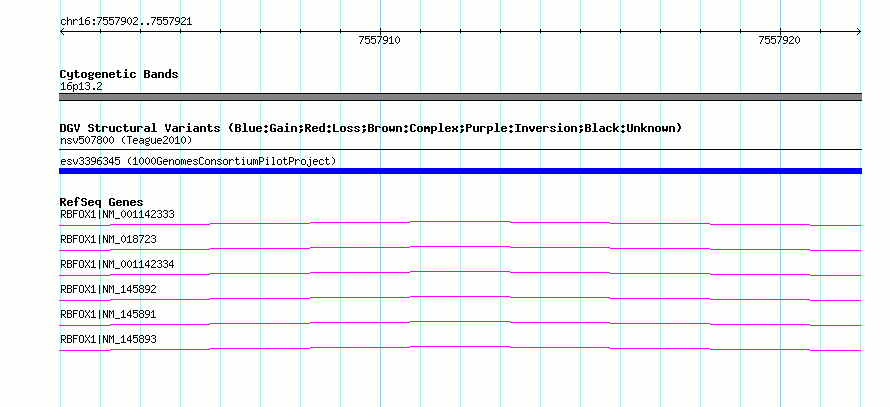890x407 pixels.
Task: Click the gray 16p13.2 cytogenetic band bar
Action: pos(460,97)
